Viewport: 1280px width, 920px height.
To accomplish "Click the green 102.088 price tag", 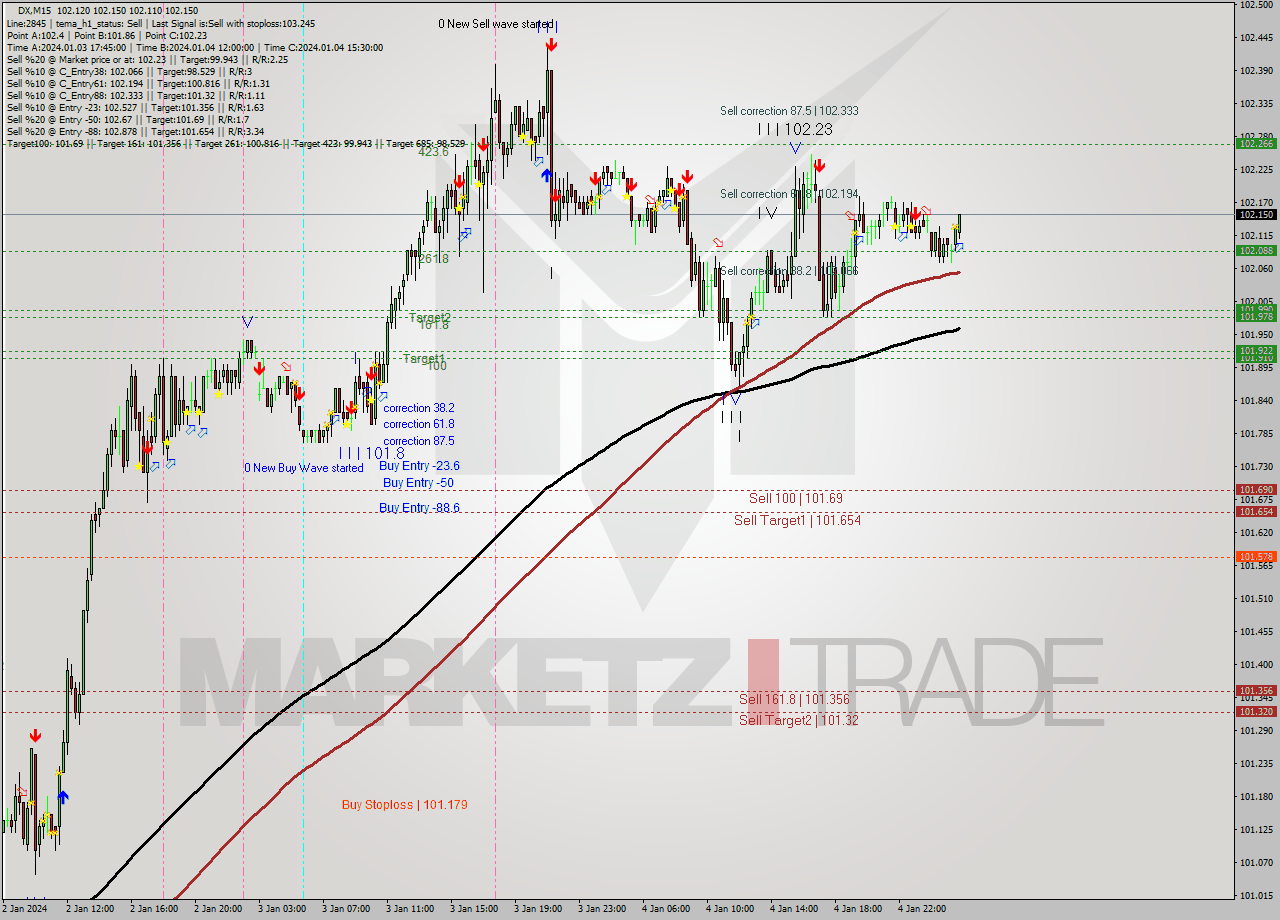I will [1256, 250].
